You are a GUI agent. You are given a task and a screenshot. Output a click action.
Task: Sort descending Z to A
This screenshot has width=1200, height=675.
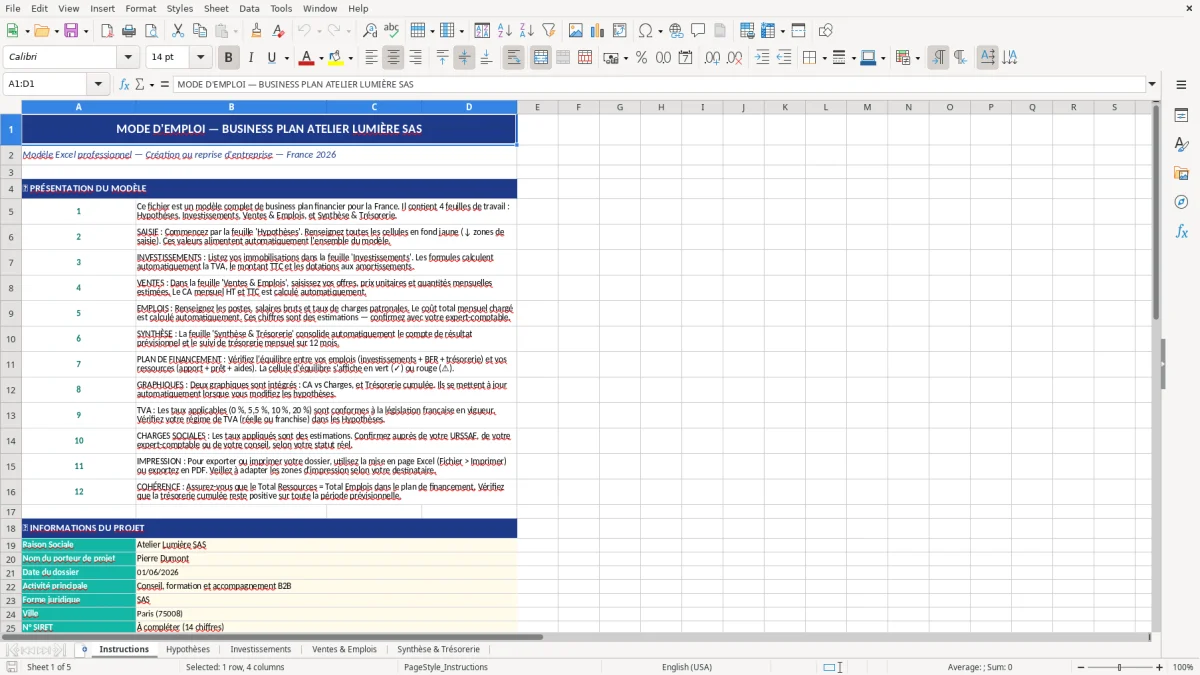pos(526,31)
